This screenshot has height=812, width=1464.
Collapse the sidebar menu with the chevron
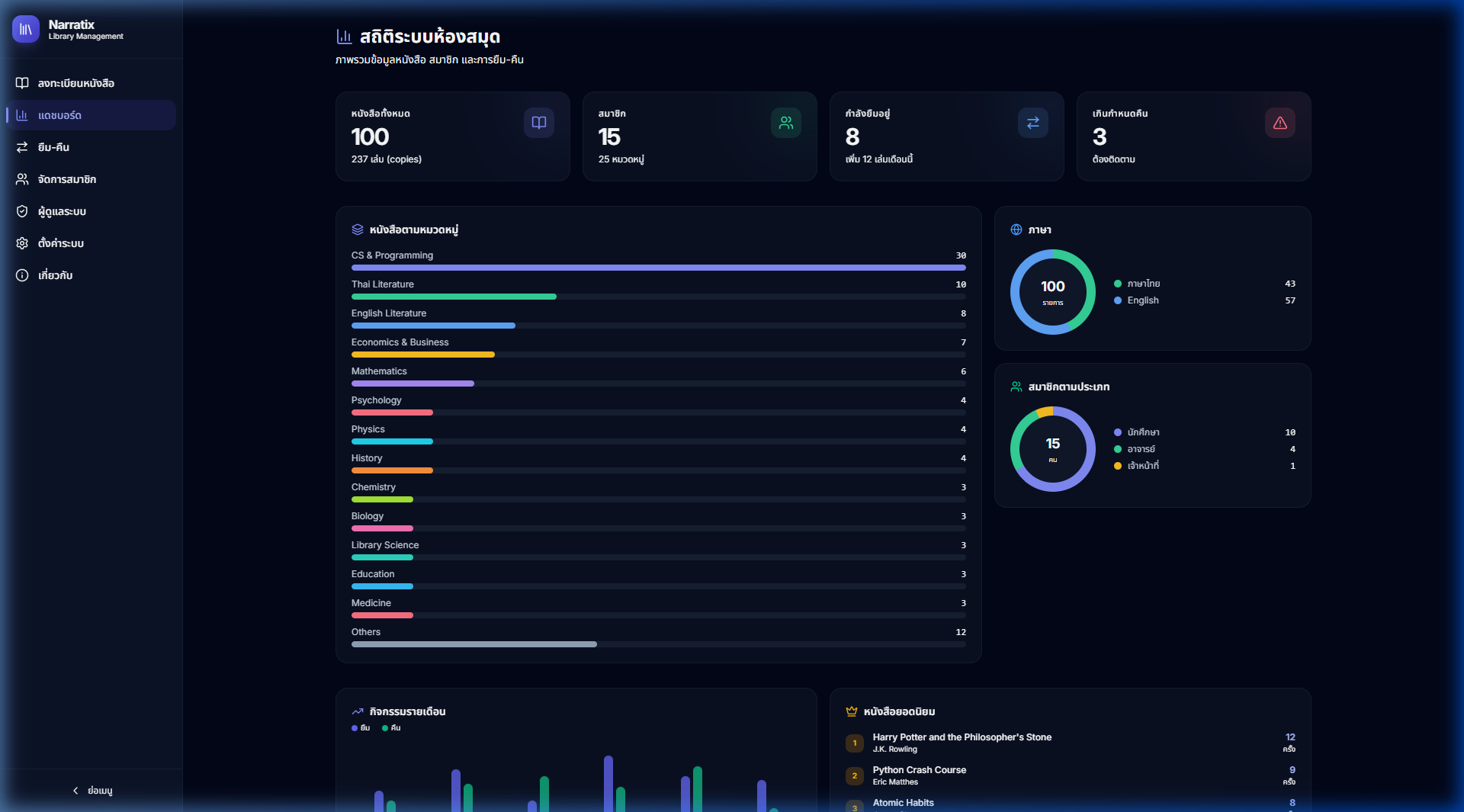(x=91, y=791)
